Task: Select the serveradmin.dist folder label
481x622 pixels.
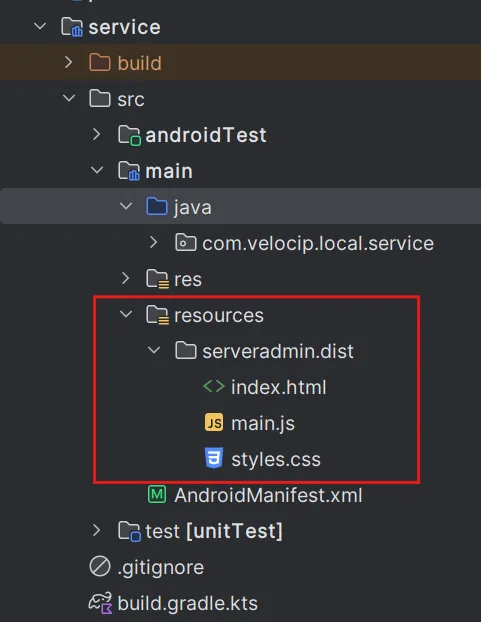Action: click(x=278, y=351)
